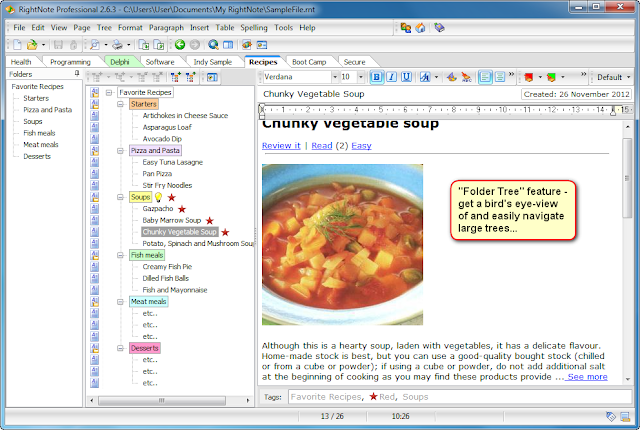
Task: Apply the green highlight color swatch
Action: point(551,77)
